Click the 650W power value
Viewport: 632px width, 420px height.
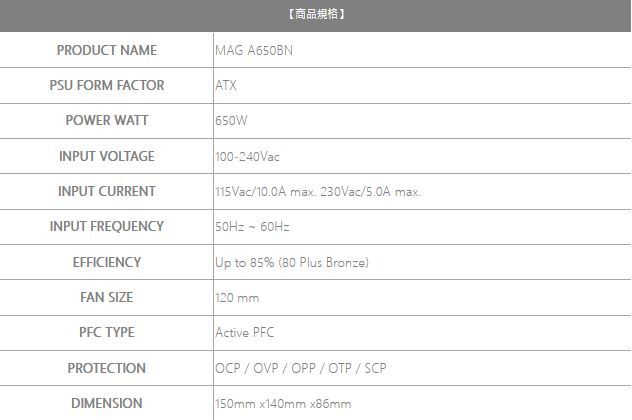(x=231, y=121)
